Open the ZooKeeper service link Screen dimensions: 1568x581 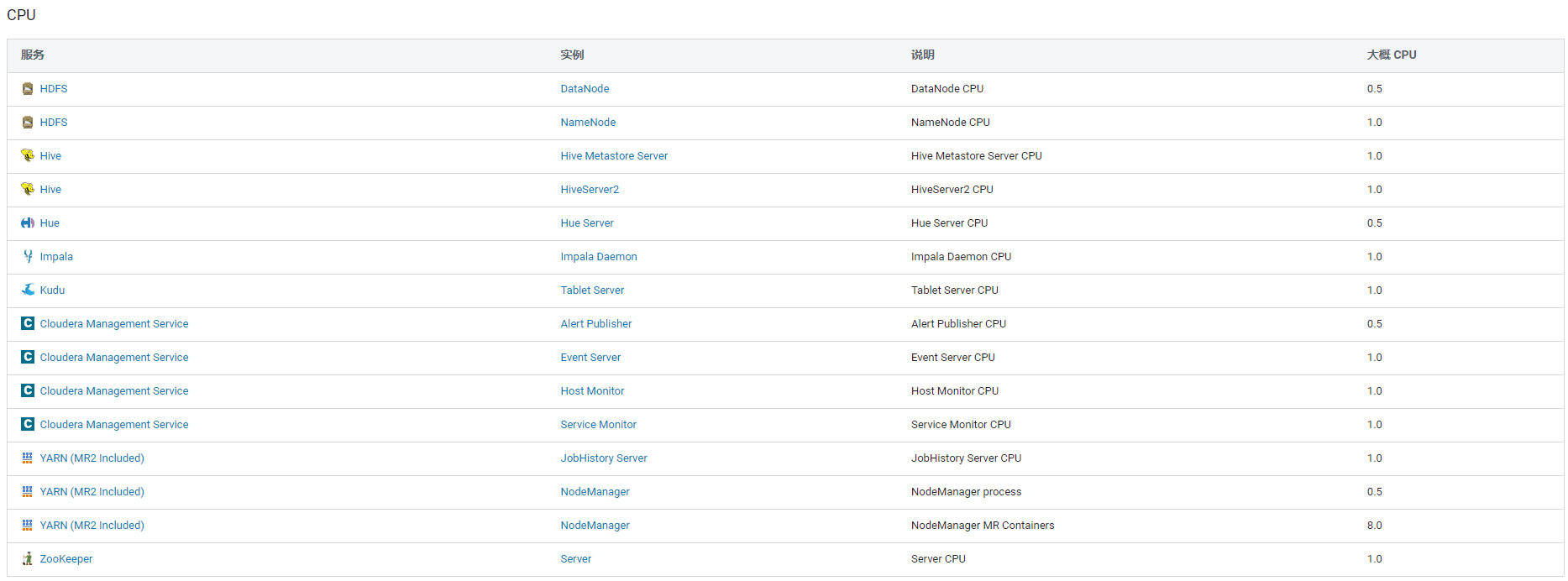[x=66, y=559]
